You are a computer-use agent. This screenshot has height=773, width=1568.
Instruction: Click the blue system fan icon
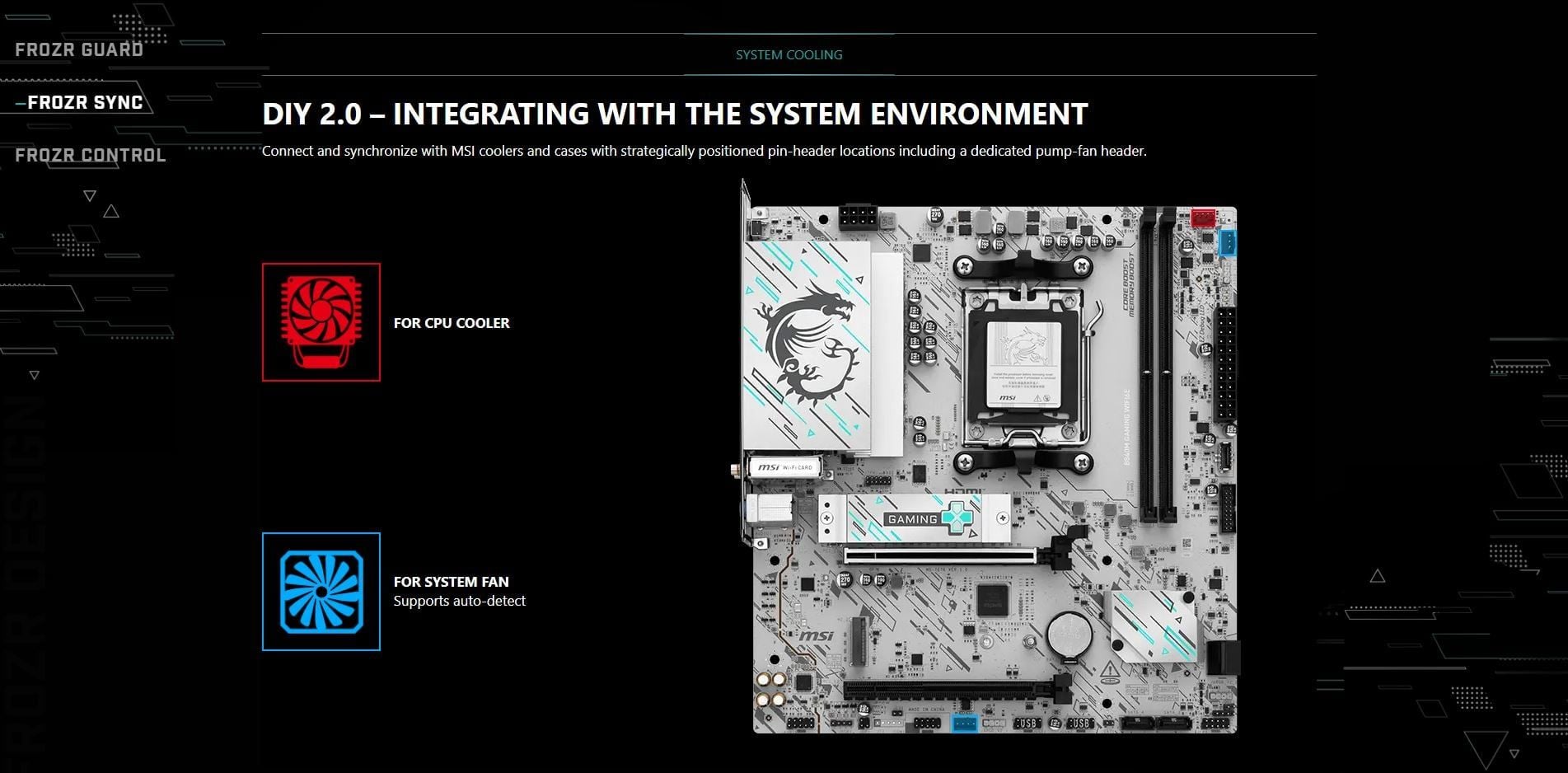(x=321, y=592)
